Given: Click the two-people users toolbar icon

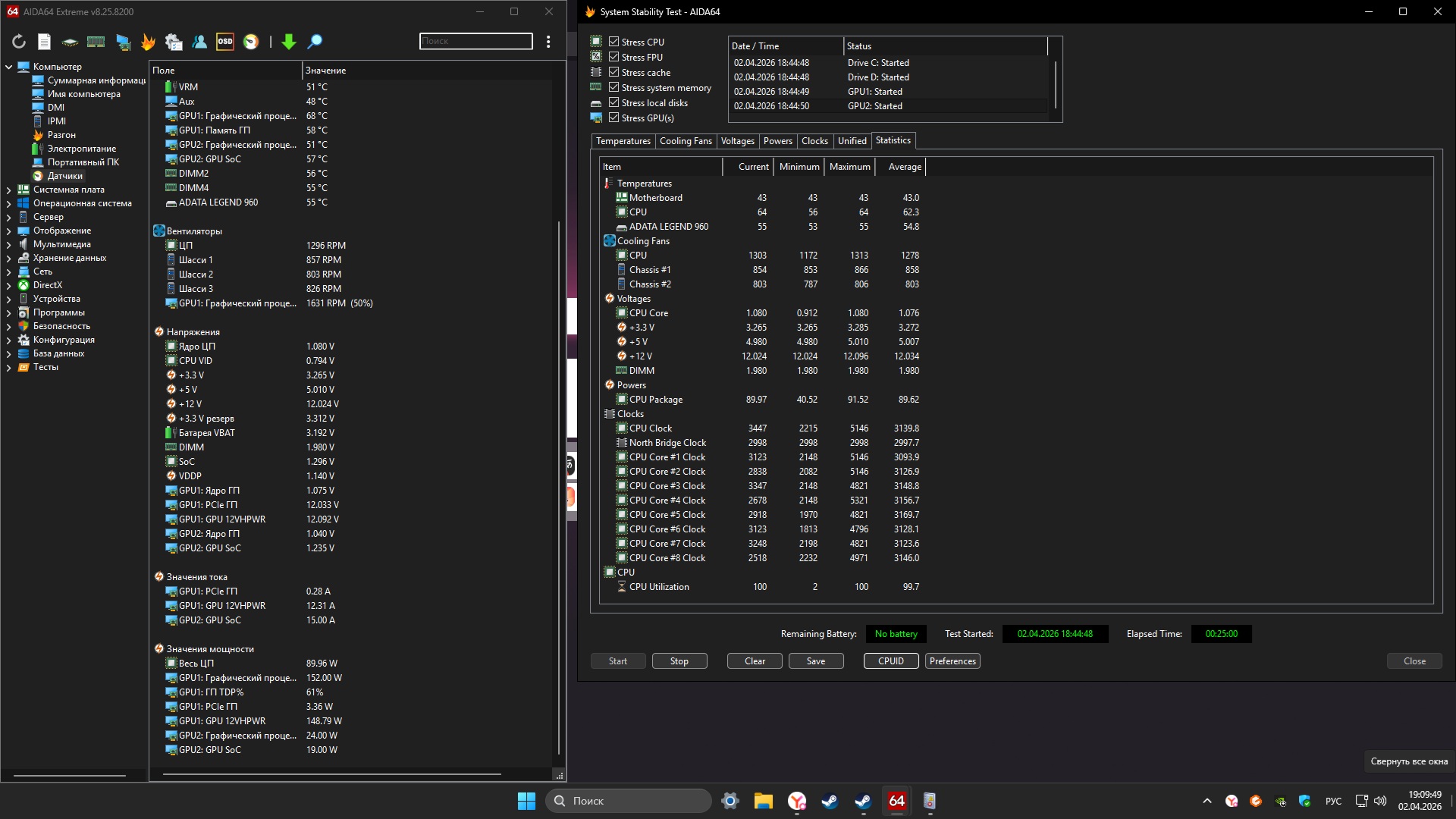Looking at the screenshot, I should [x=199, y=42].
